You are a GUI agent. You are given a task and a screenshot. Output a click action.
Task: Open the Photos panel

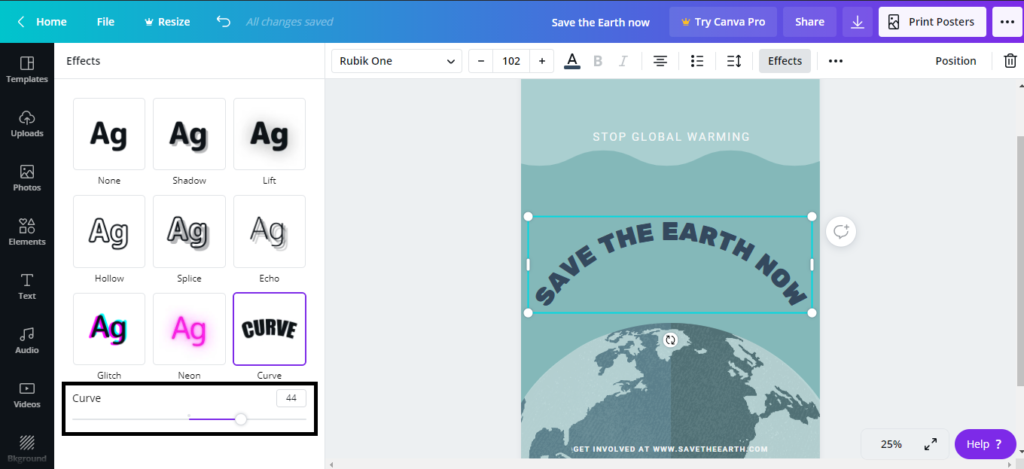coord(27,178)
